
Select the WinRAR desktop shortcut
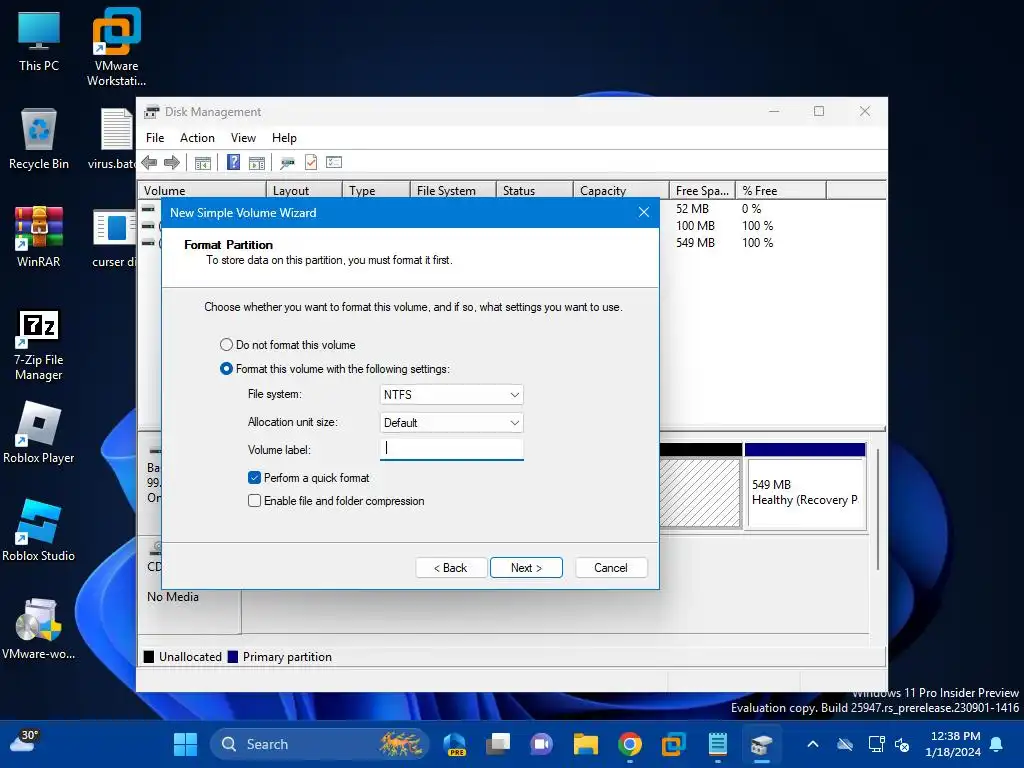pos(39,236)
